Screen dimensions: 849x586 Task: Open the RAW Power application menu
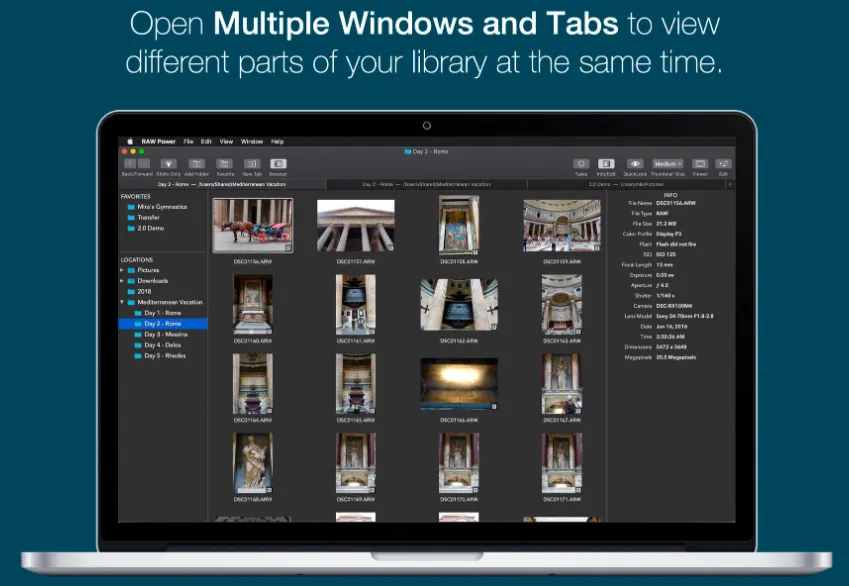[x=159, y=141]
